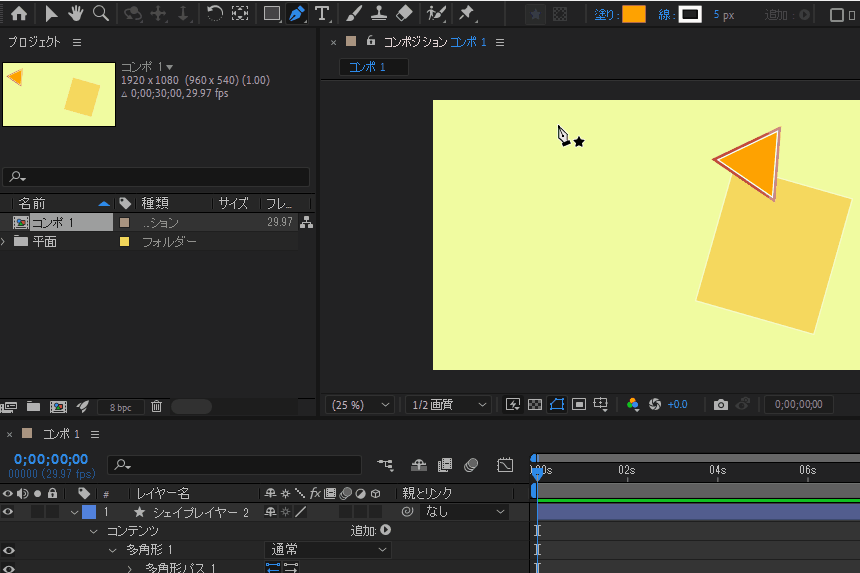This screenshot has height=573, width=860.
Task: Select the Hand tool
Action: [x=76, y=14]
